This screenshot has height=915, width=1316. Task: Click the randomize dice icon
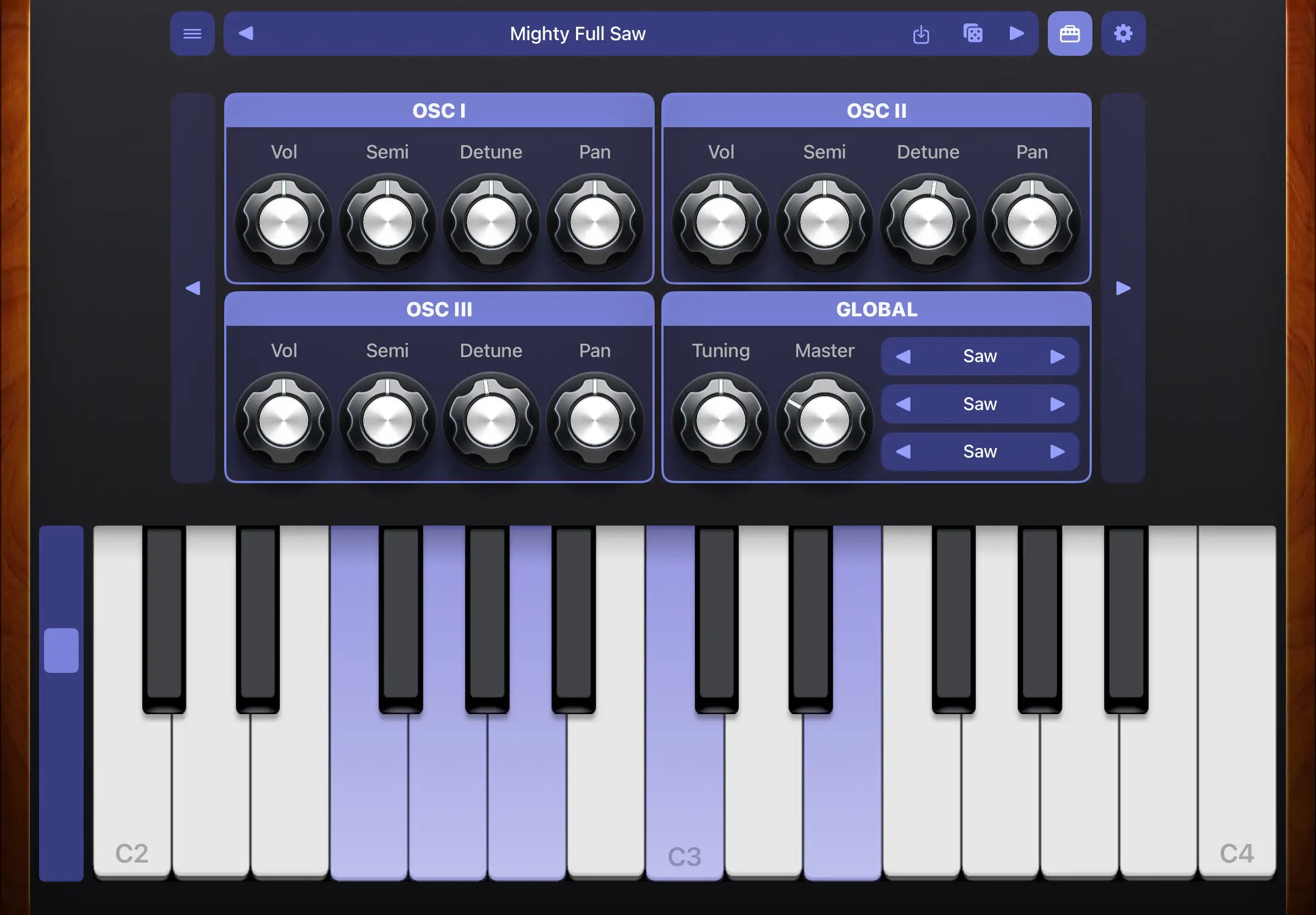click(x=973, y=33)
